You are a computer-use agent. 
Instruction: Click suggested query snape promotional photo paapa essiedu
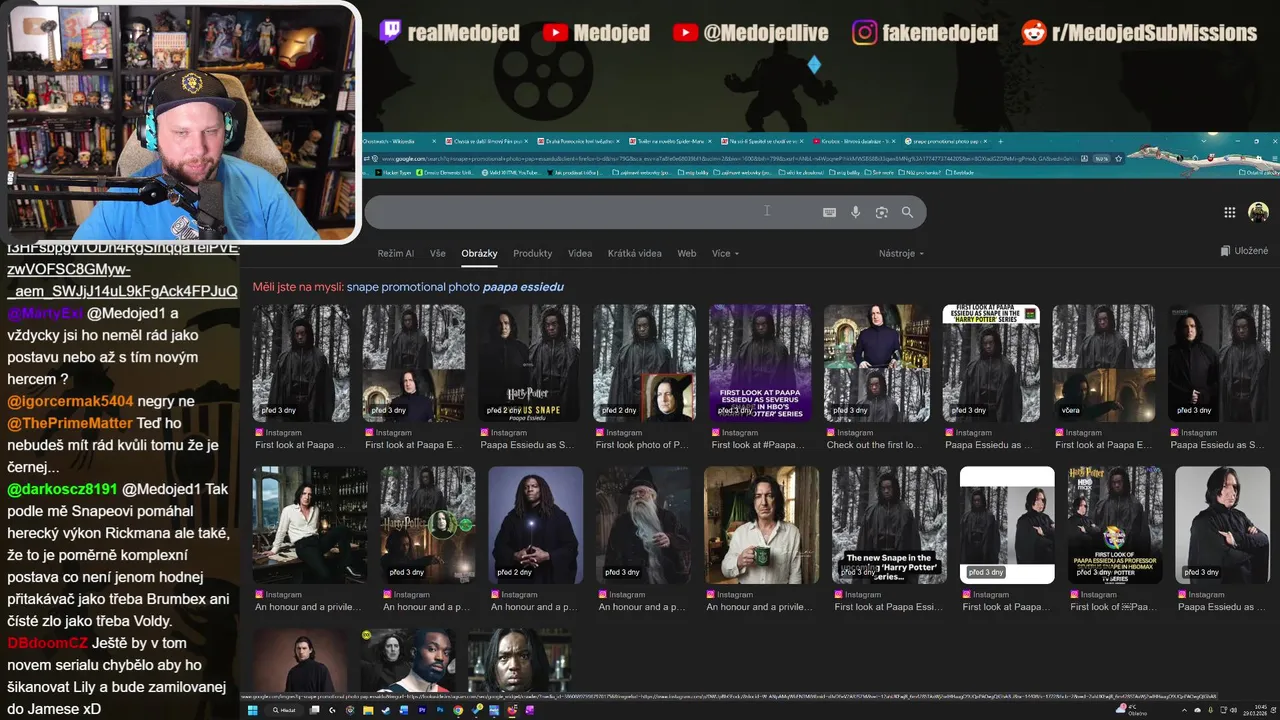pos(455,287)
